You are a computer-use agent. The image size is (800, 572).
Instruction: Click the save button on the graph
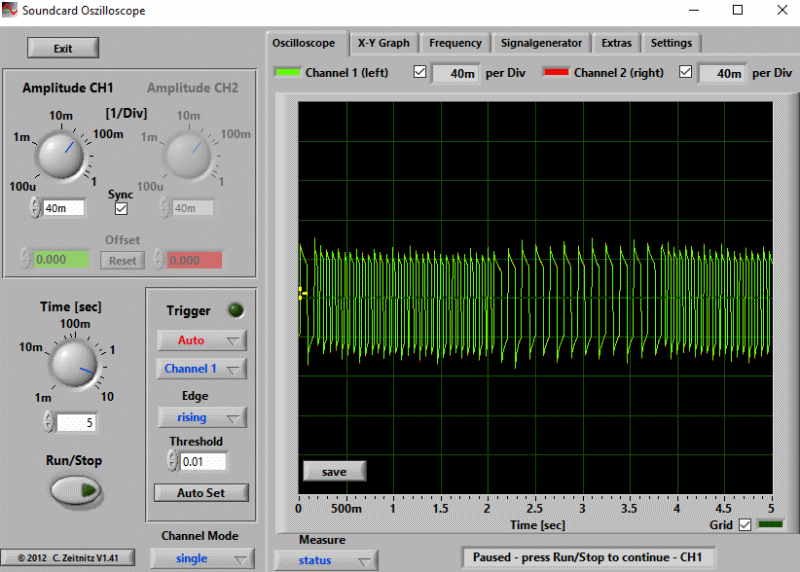334,472
